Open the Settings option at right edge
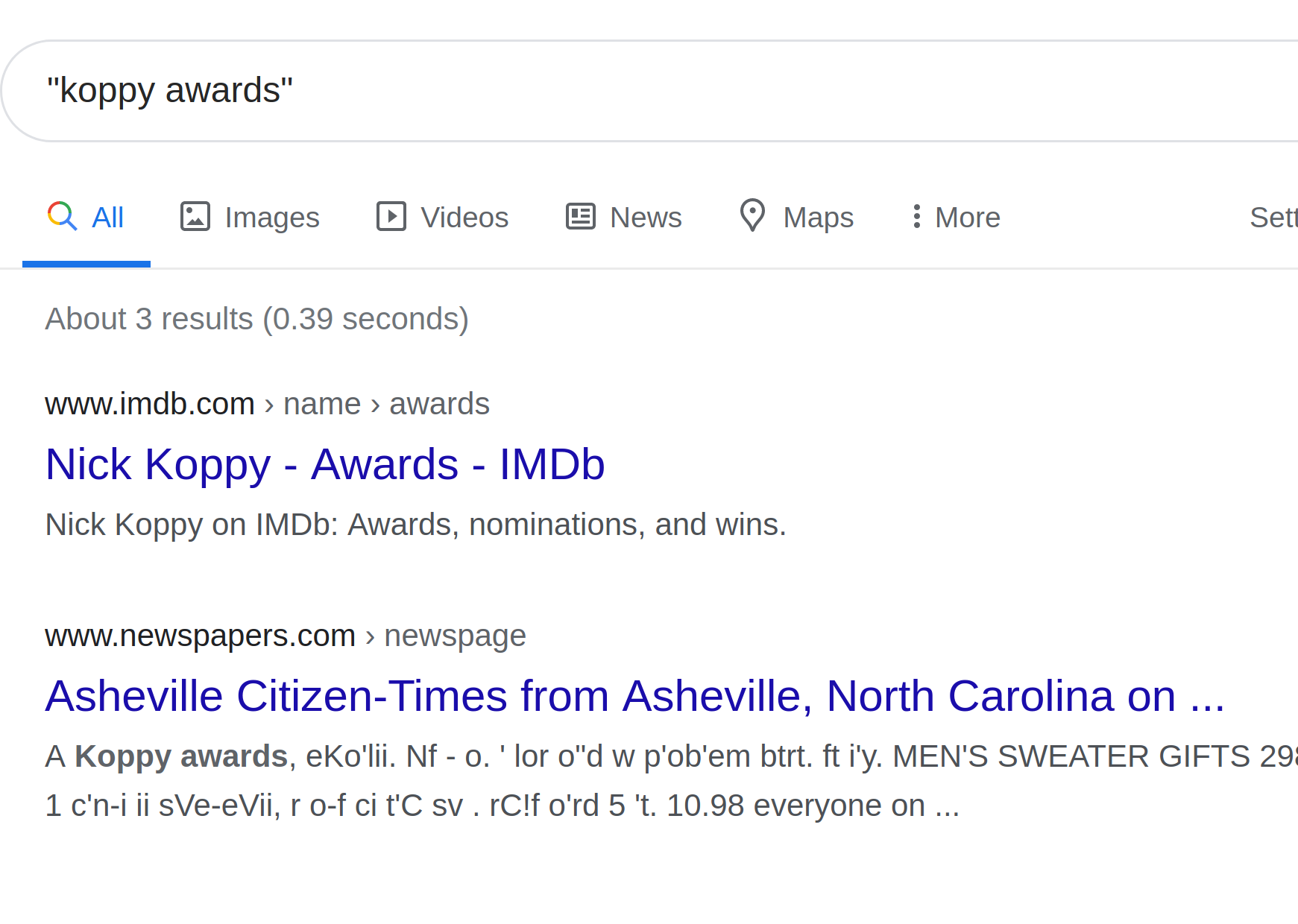This screenshot has width=1298, height=924. click(1273, 218)
